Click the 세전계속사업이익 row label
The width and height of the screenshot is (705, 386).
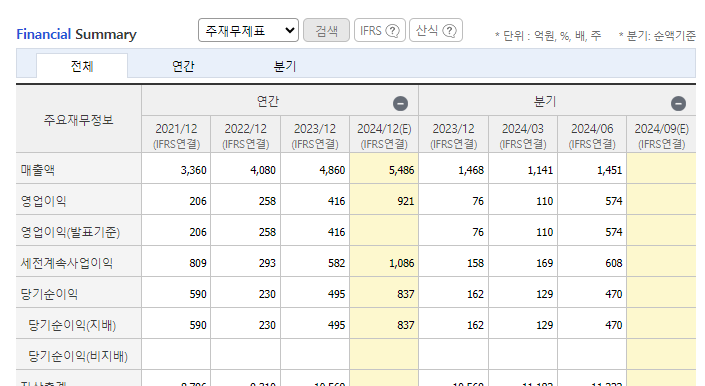(67, 263)
